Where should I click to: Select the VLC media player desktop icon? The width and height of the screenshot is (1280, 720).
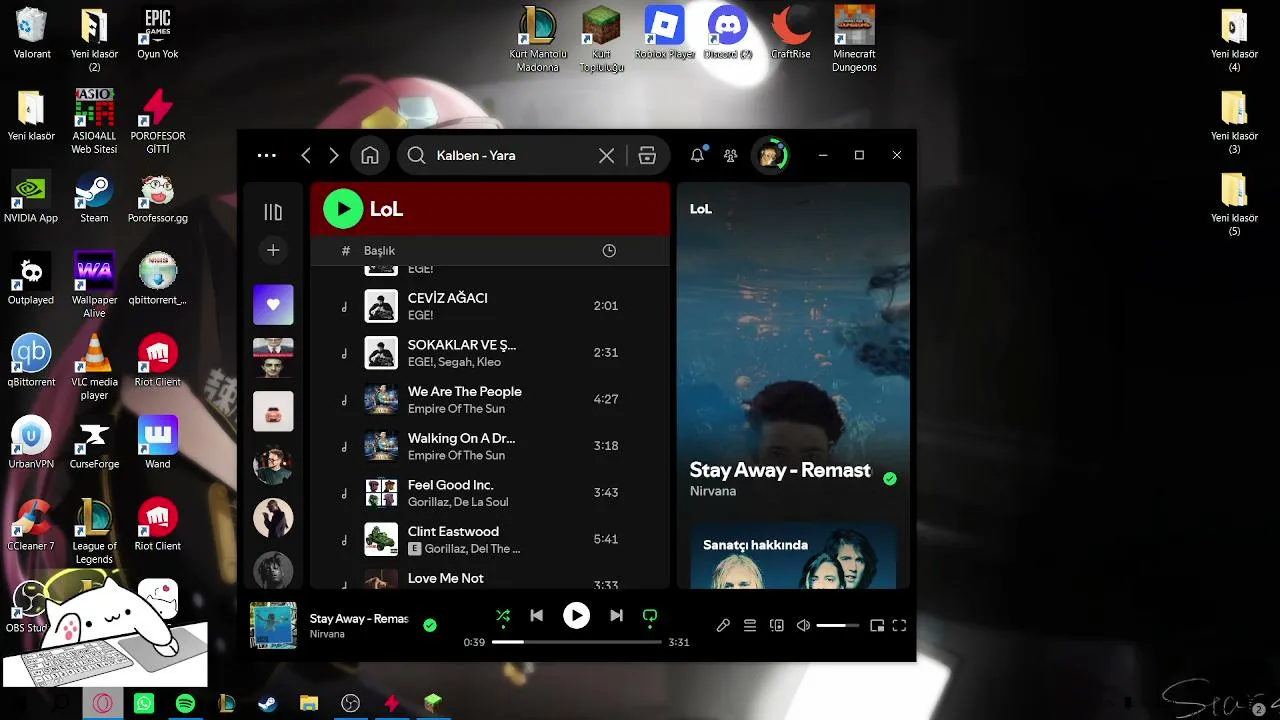click(94, 367)
